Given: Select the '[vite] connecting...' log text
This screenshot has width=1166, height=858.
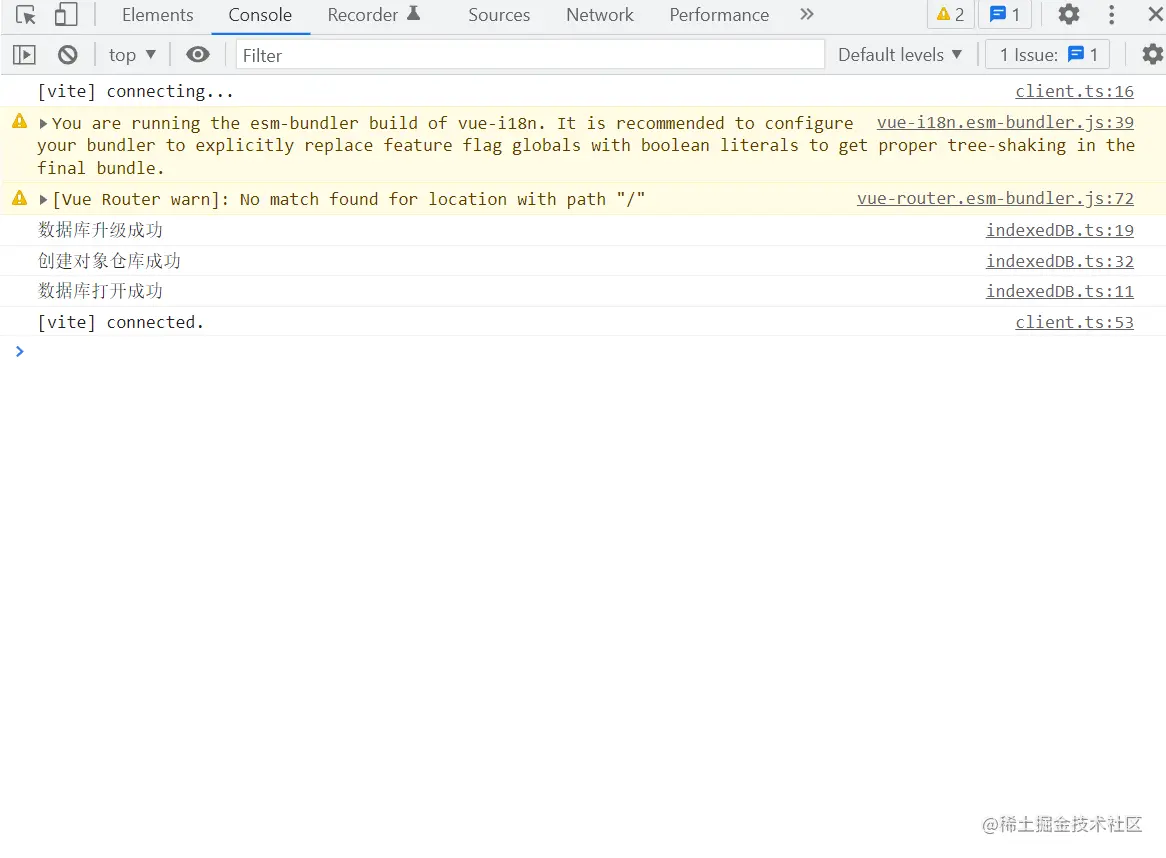Looking at the screenshot, I should click(135, 91).
